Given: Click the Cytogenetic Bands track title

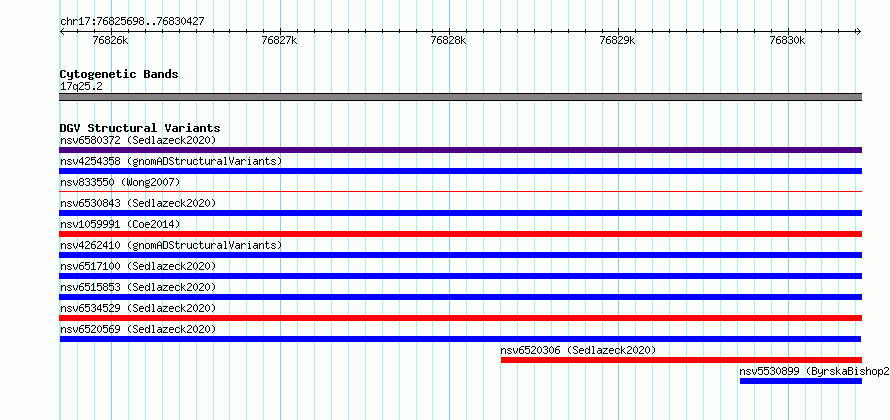Looking at the screenshot, I should [x=119, y=74].
